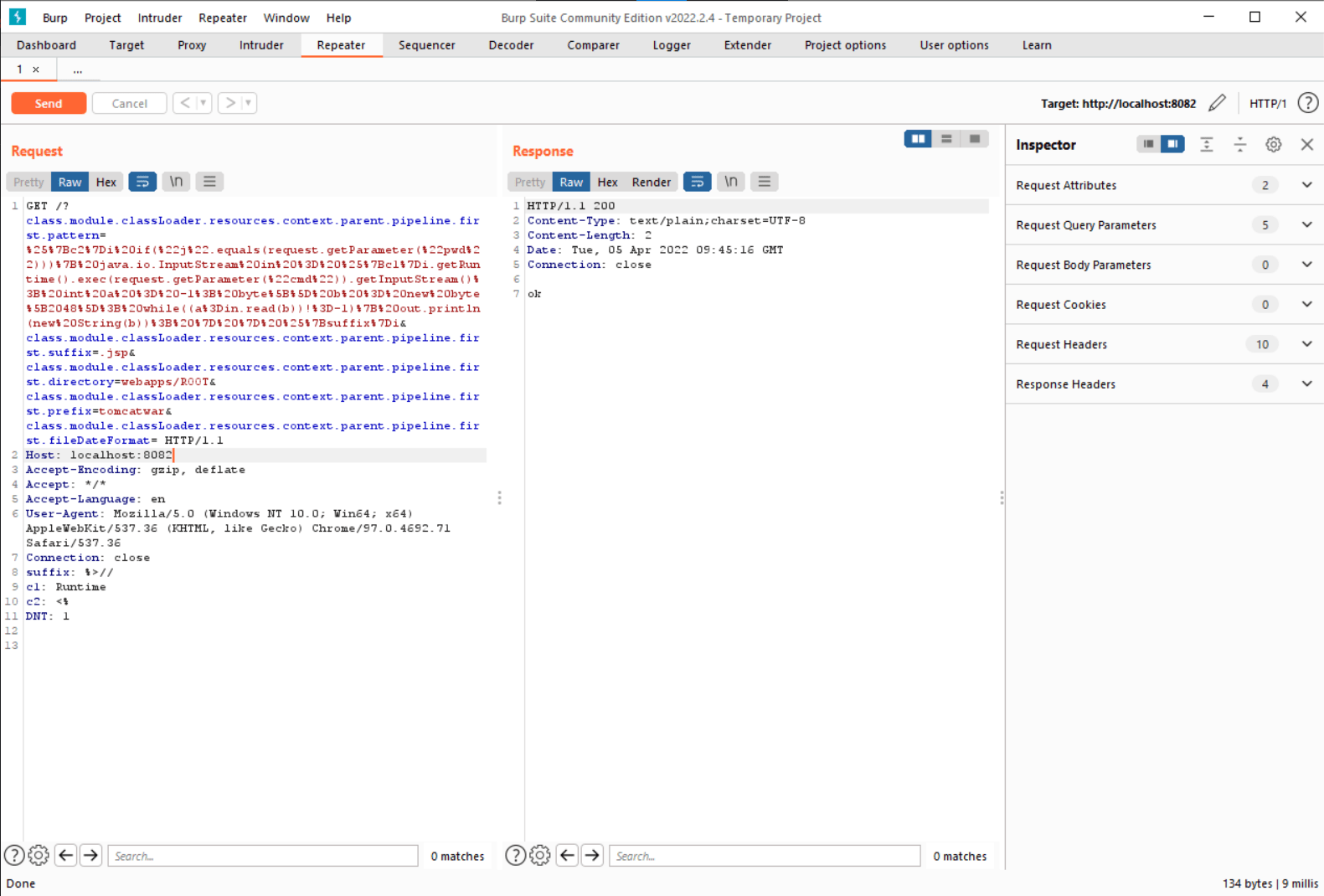Image resolution: width=1324 pixels, height=896 pixels.
Task: Dock Inspector to the left side
Action: point(1149,144)
